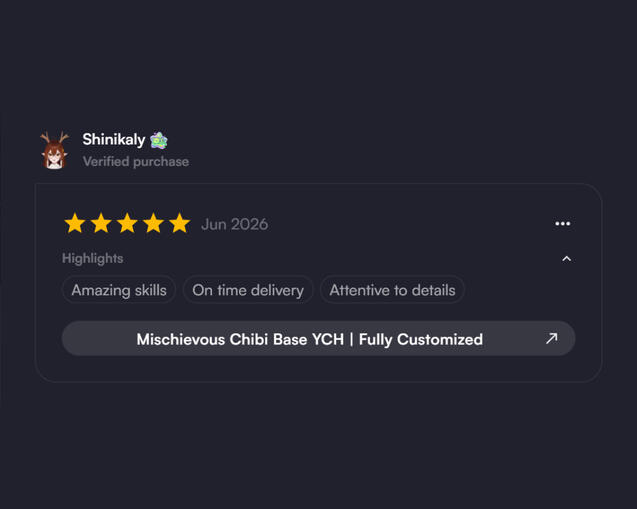Select the first rating star
This screenshot has height=509, width=637.
pyautogui.click(x=75, y=223)
